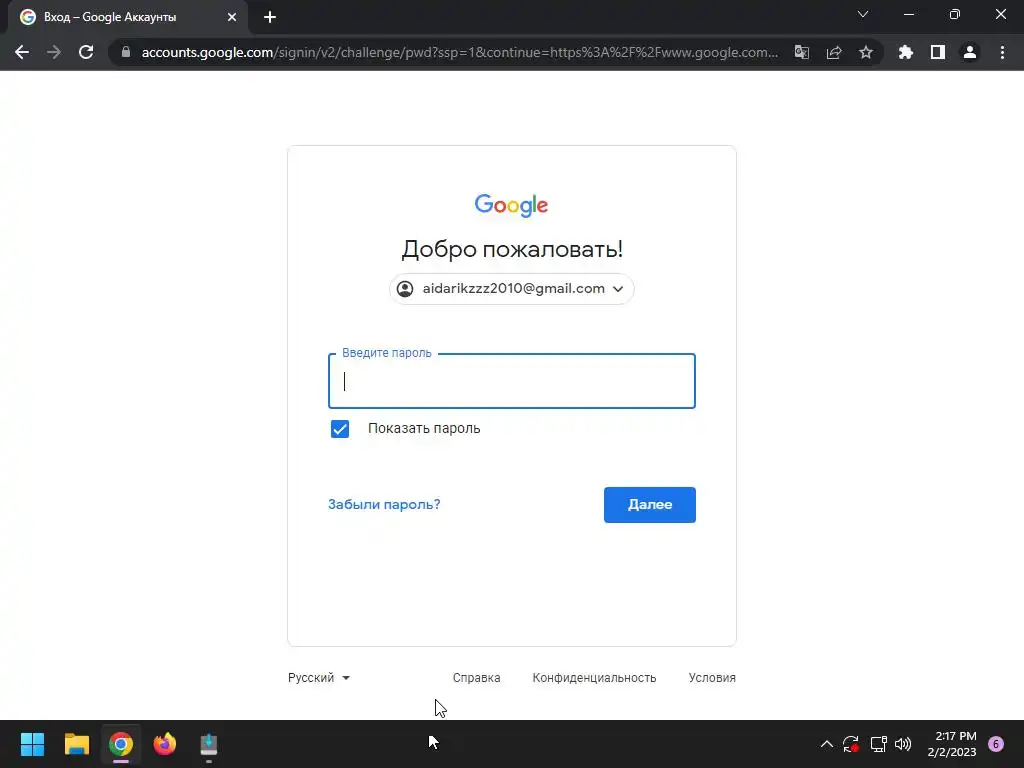Open File Explorer from the taskbar
The height and width of the screenshot is (768, 1024).
click(x=76, y=744)
